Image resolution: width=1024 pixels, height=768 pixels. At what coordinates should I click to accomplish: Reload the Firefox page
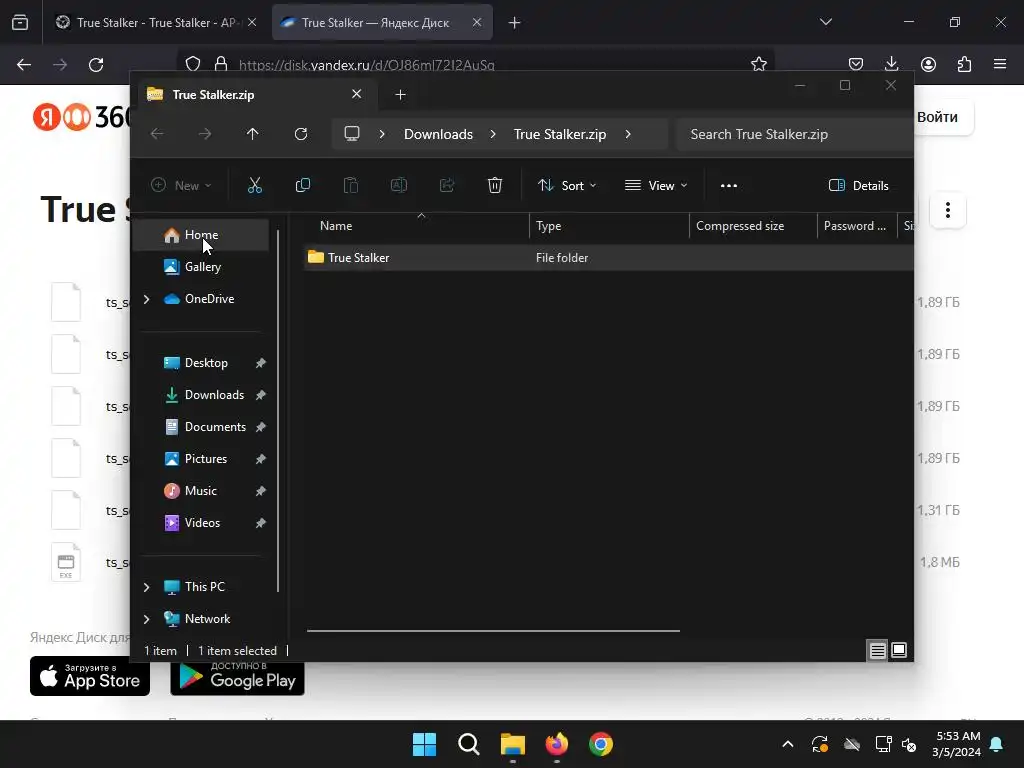click(96, 65)
